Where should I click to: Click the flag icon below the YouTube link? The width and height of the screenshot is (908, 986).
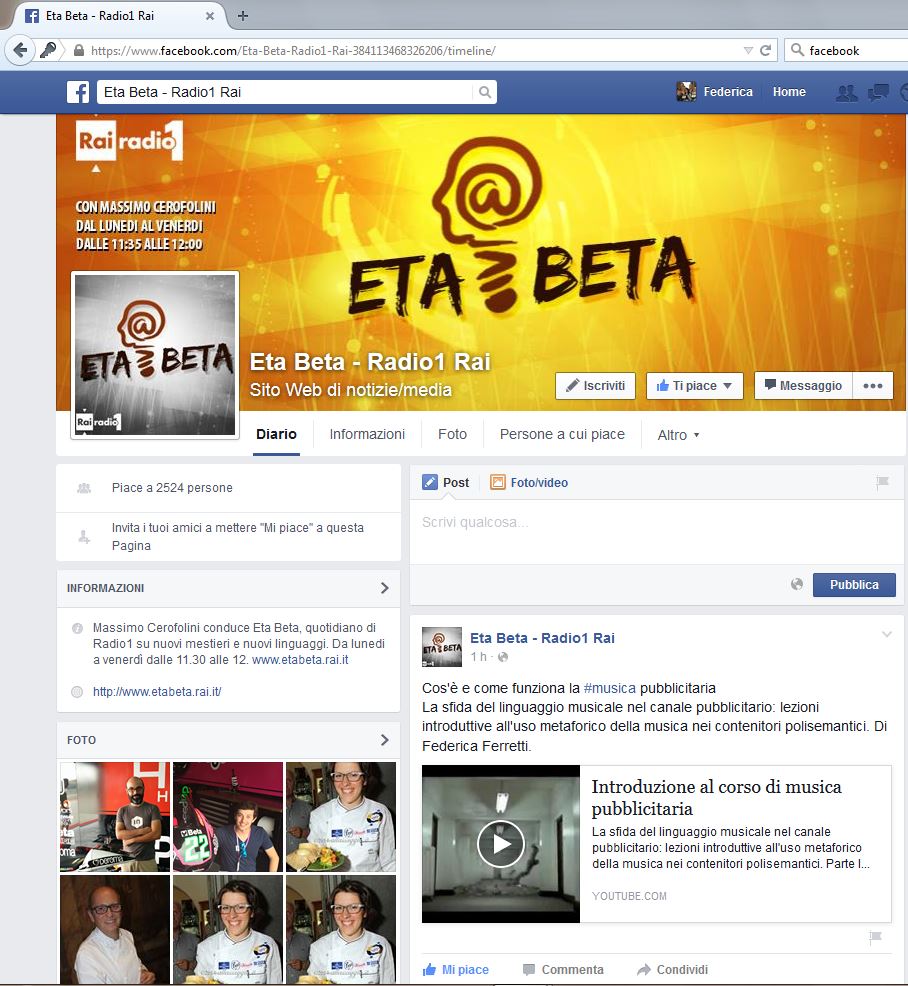(x=875, y=938)
